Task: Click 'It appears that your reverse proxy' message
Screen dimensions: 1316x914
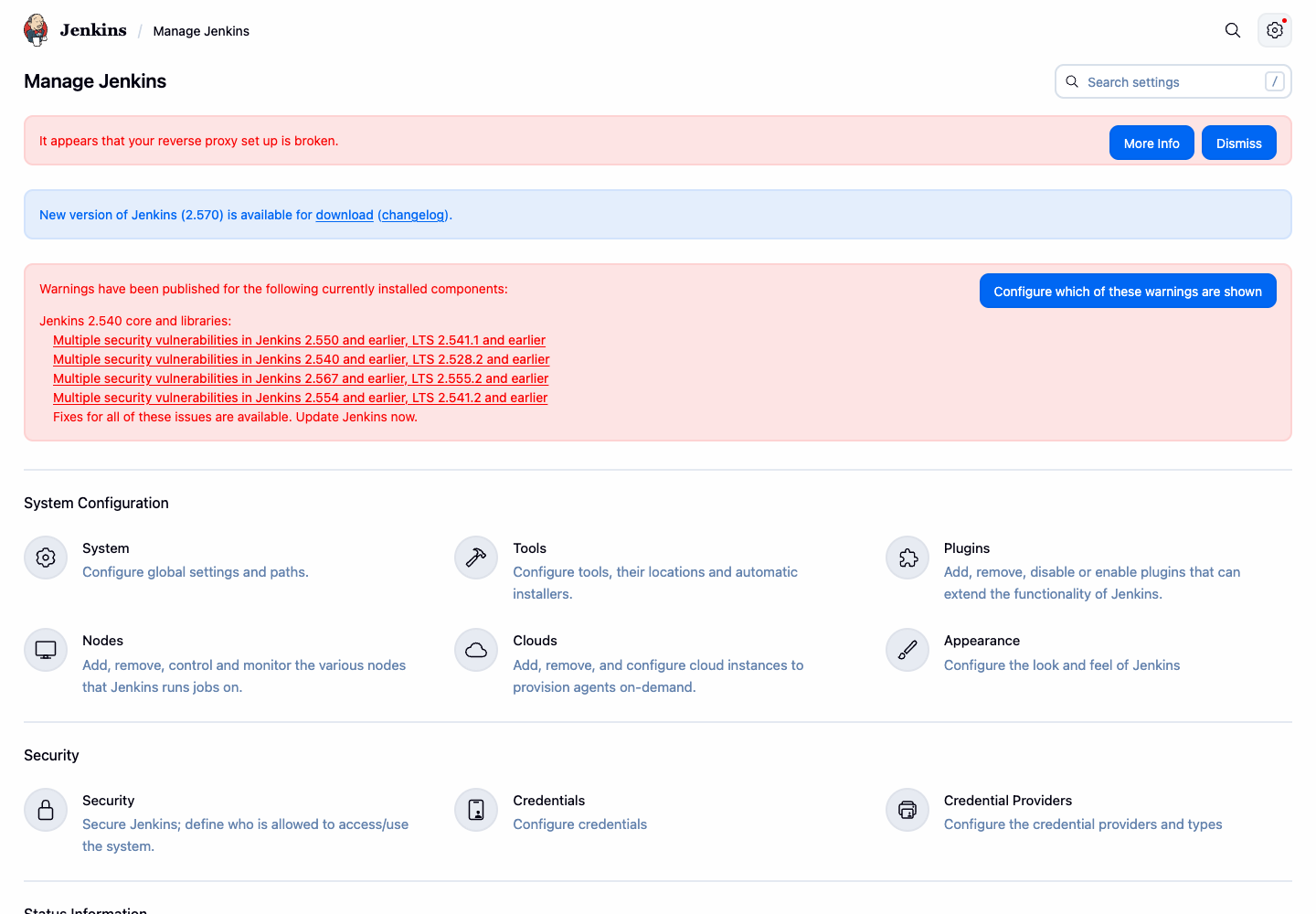Action: pos(188,141)
